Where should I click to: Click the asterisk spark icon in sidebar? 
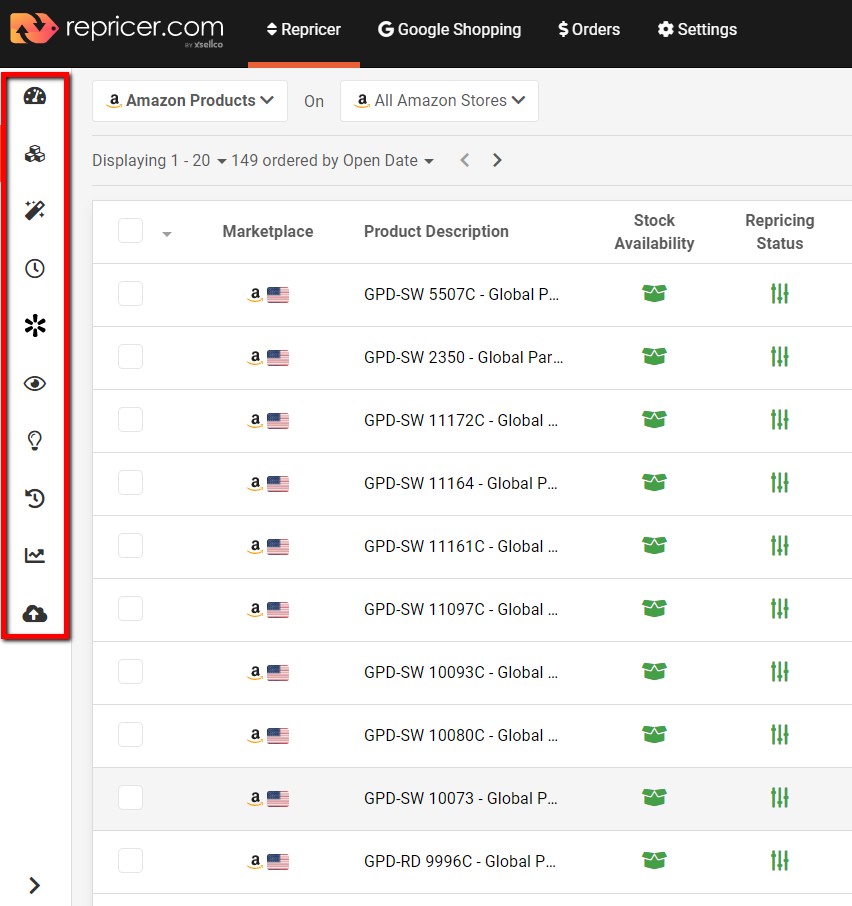point(35,325)
